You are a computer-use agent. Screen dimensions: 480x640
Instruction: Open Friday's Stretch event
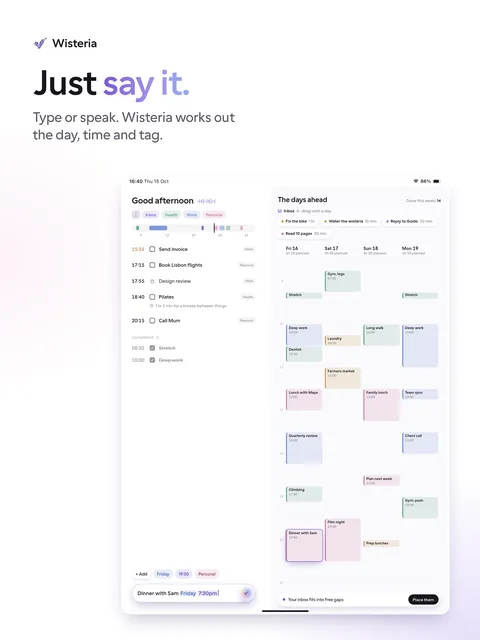pos(304,295)
